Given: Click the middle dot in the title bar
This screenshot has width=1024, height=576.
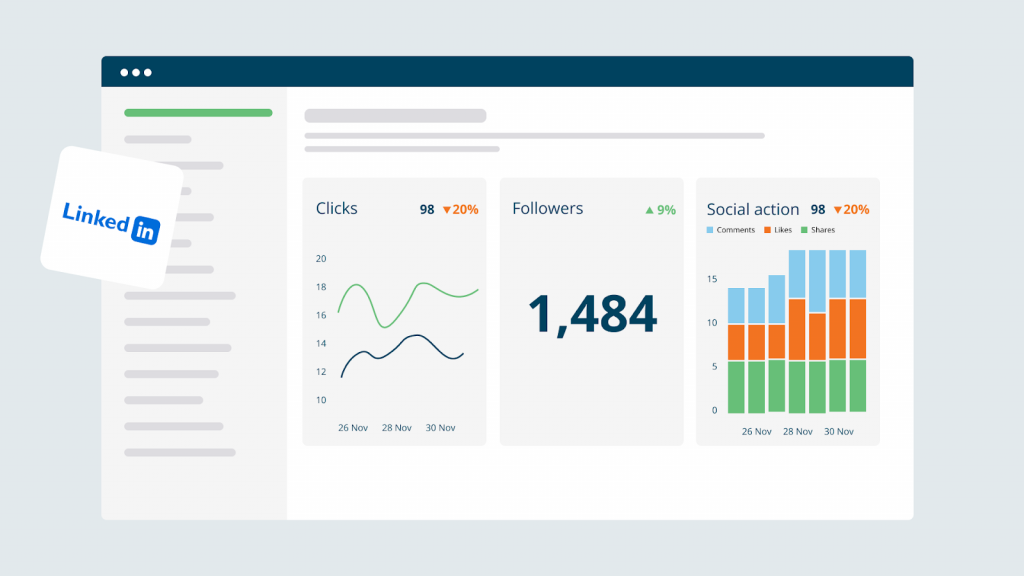Looking at the screenshot, I should pos(137,71).
